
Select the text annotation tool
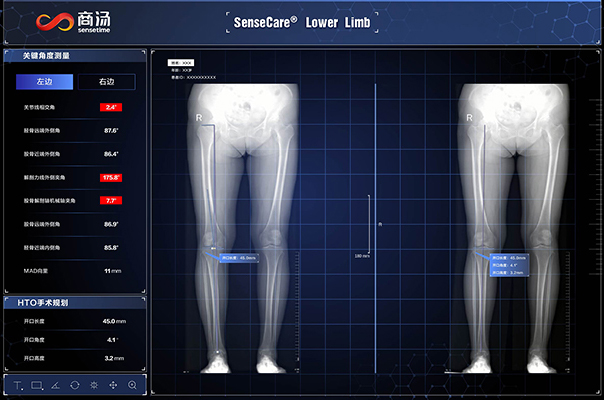(x=18, y=385)
